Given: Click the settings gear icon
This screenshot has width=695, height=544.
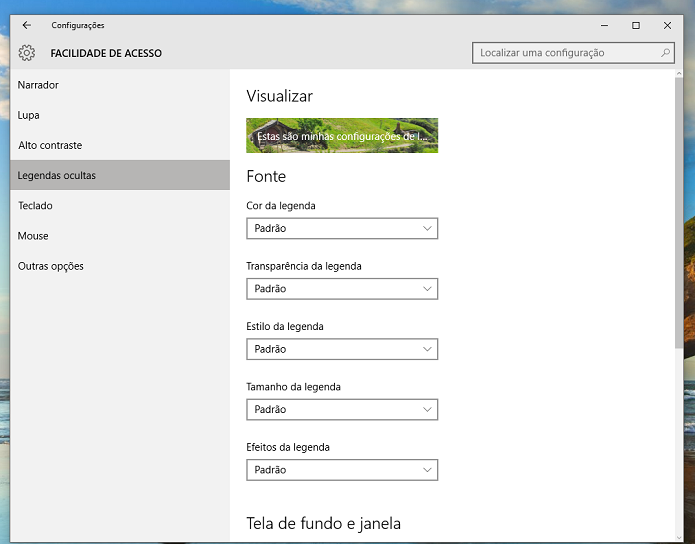Looking at the screenshot, I should click(27, 53).
